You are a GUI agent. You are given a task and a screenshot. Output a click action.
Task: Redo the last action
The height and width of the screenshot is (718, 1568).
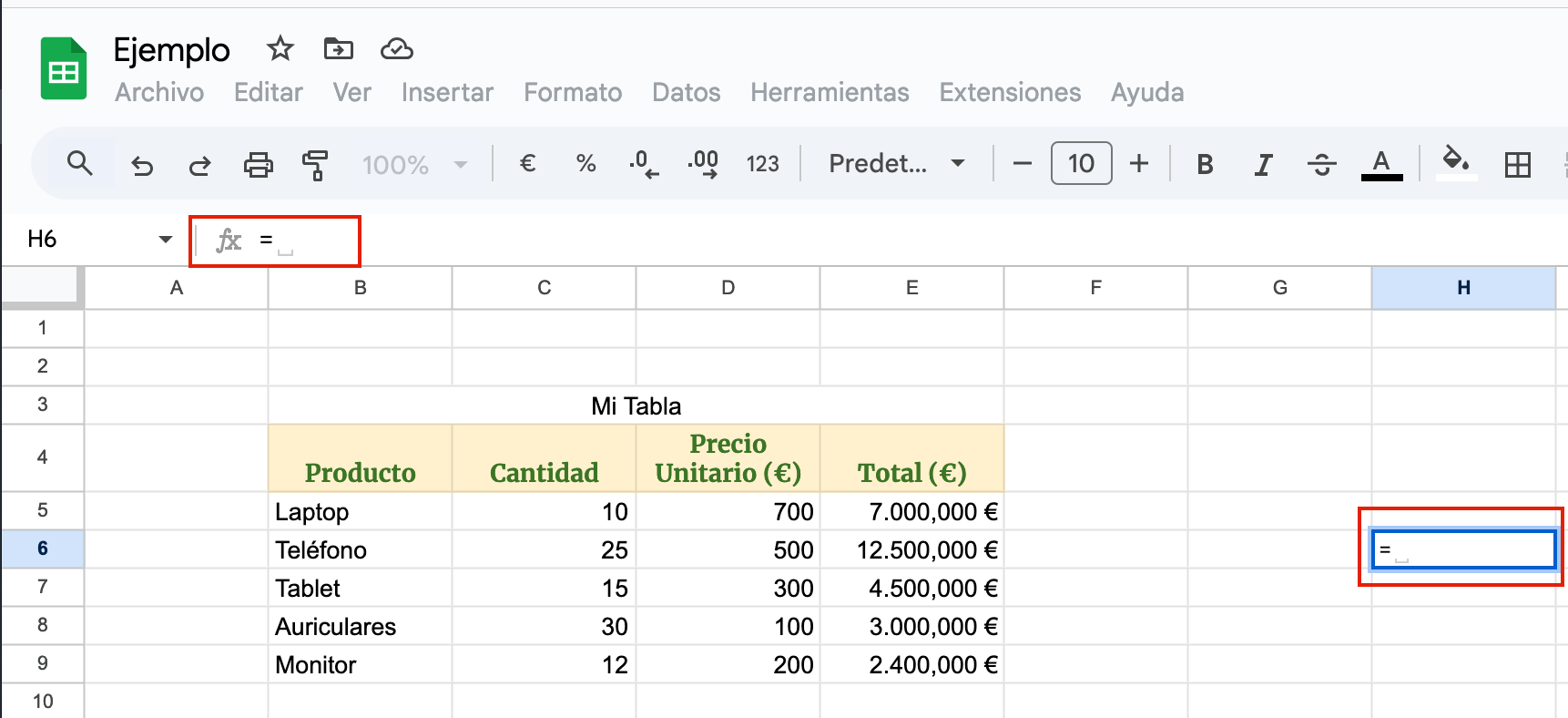click(199, 165)
